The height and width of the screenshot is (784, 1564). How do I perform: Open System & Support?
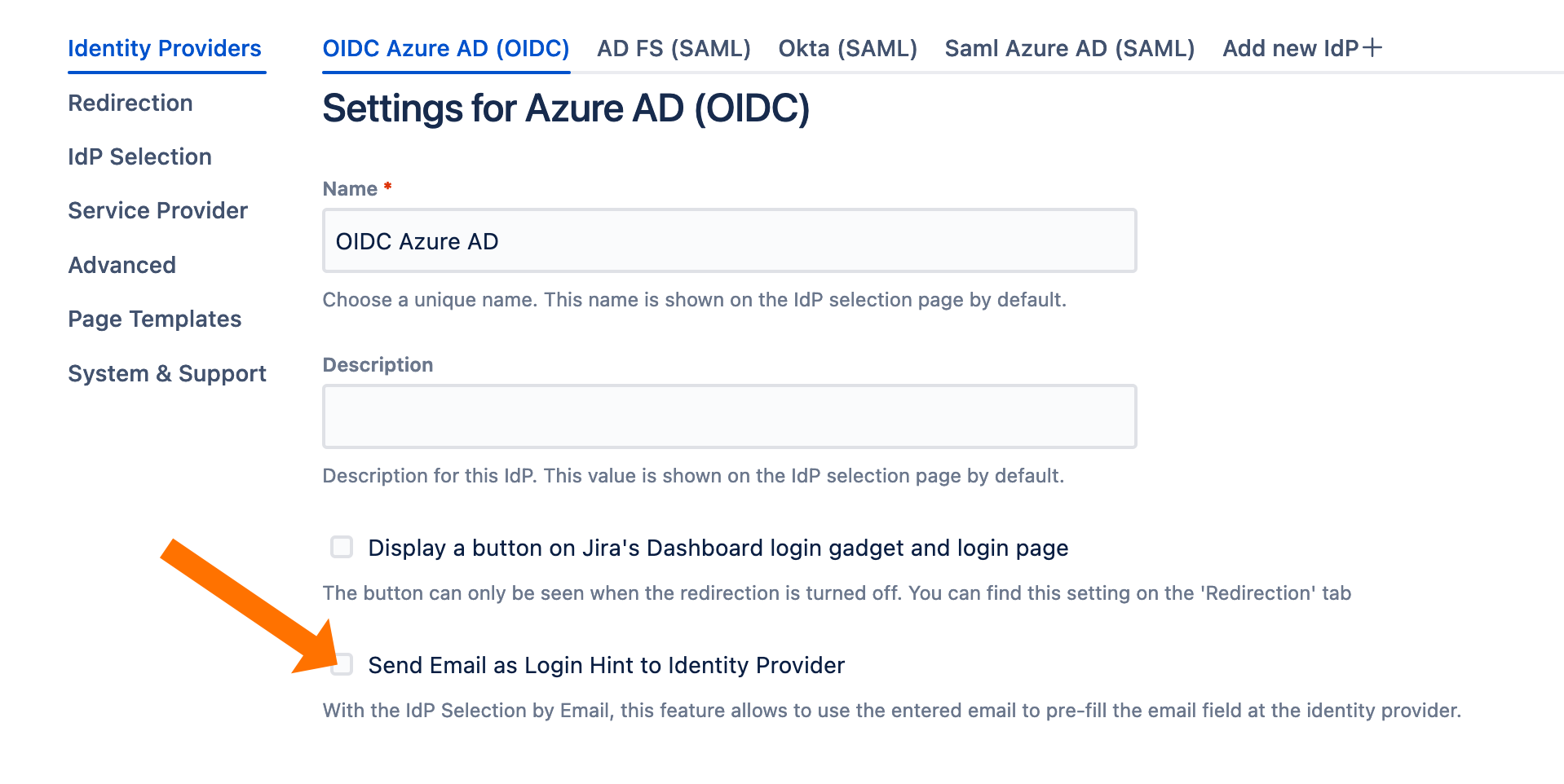pyautogui.click(x=167, y=374)
